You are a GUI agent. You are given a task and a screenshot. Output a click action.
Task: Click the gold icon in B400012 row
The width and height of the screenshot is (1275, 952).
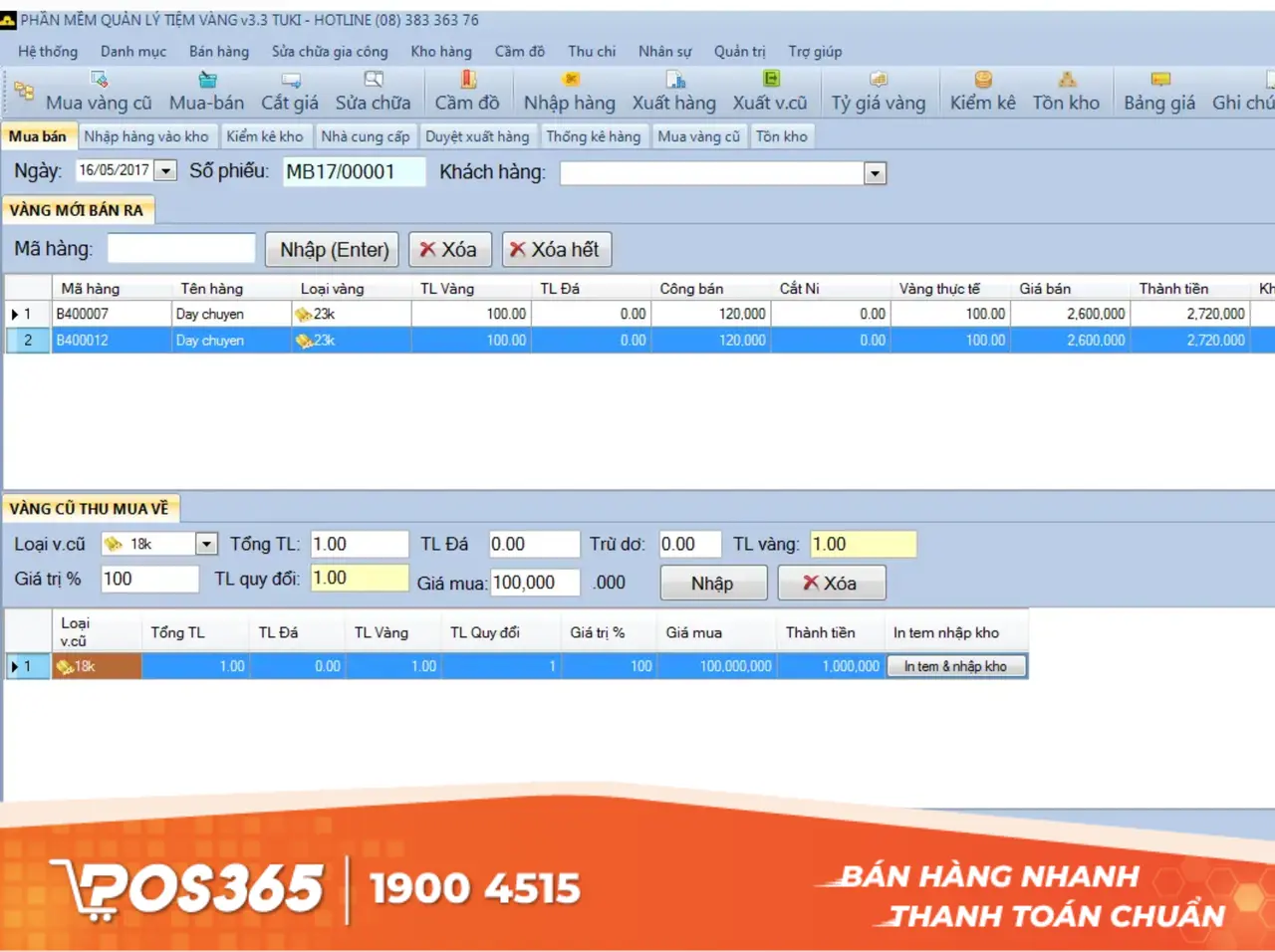pyautogui.click(x=303, y=341)
